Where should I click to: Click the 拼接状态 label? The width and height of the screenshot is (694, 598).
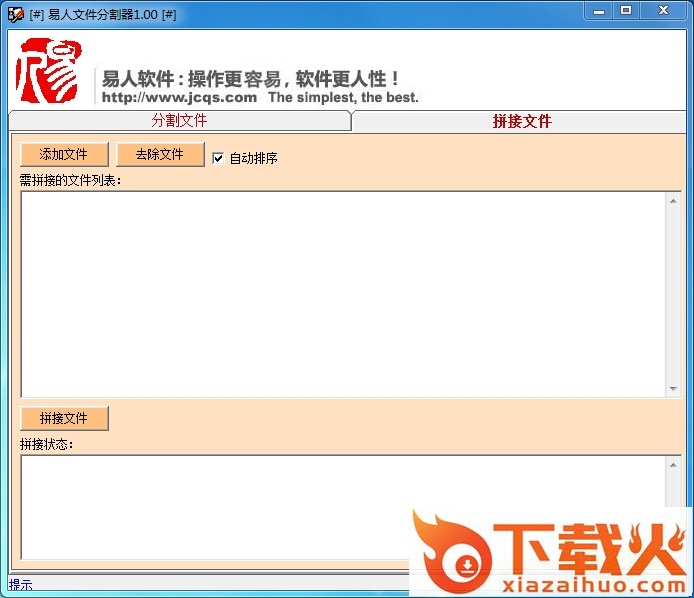pos(46,444)
